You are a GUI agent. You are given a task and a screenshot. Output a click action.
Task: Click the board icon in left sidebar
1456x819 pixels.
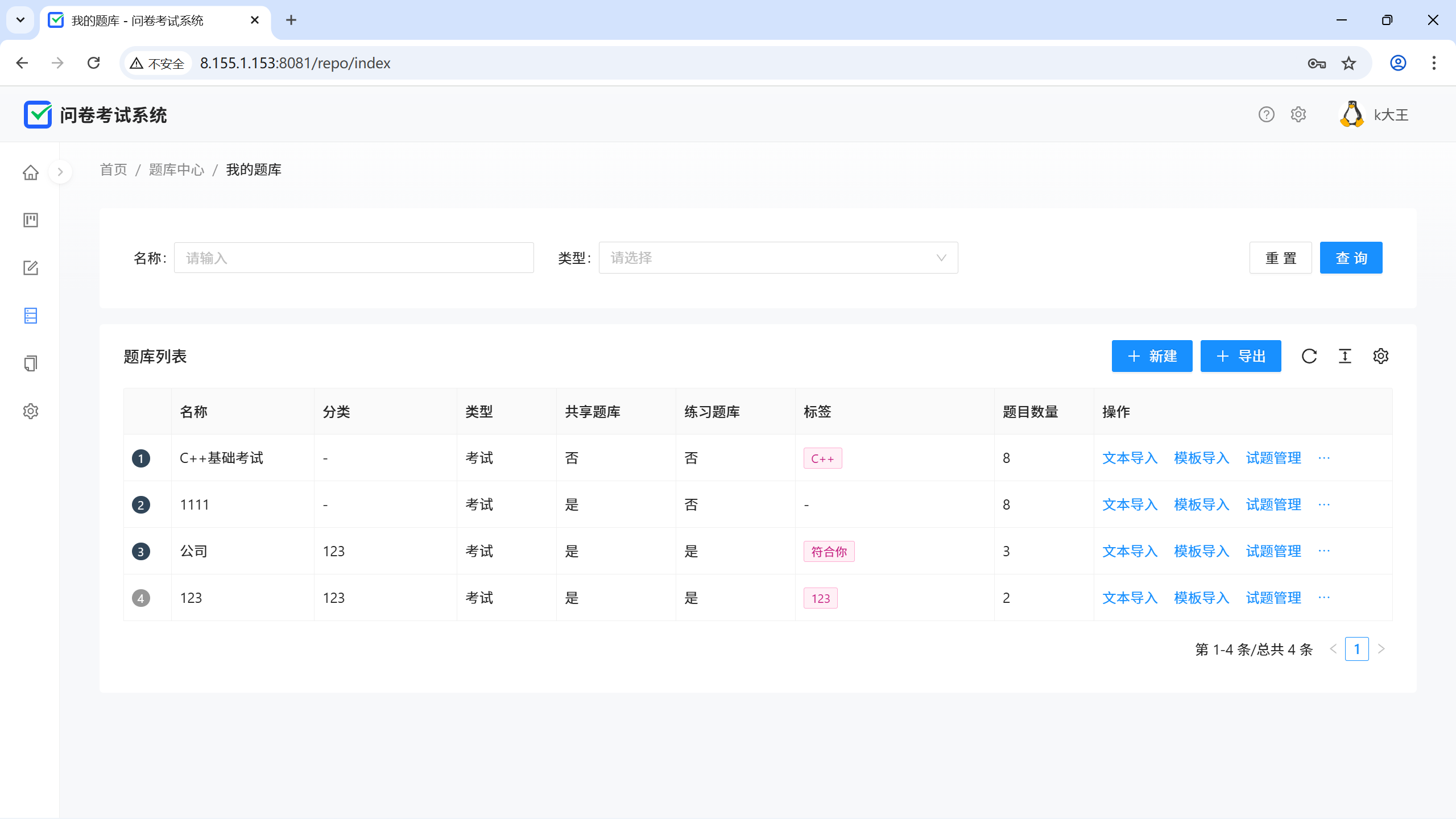pyautogui.click(x=31, y=220)
